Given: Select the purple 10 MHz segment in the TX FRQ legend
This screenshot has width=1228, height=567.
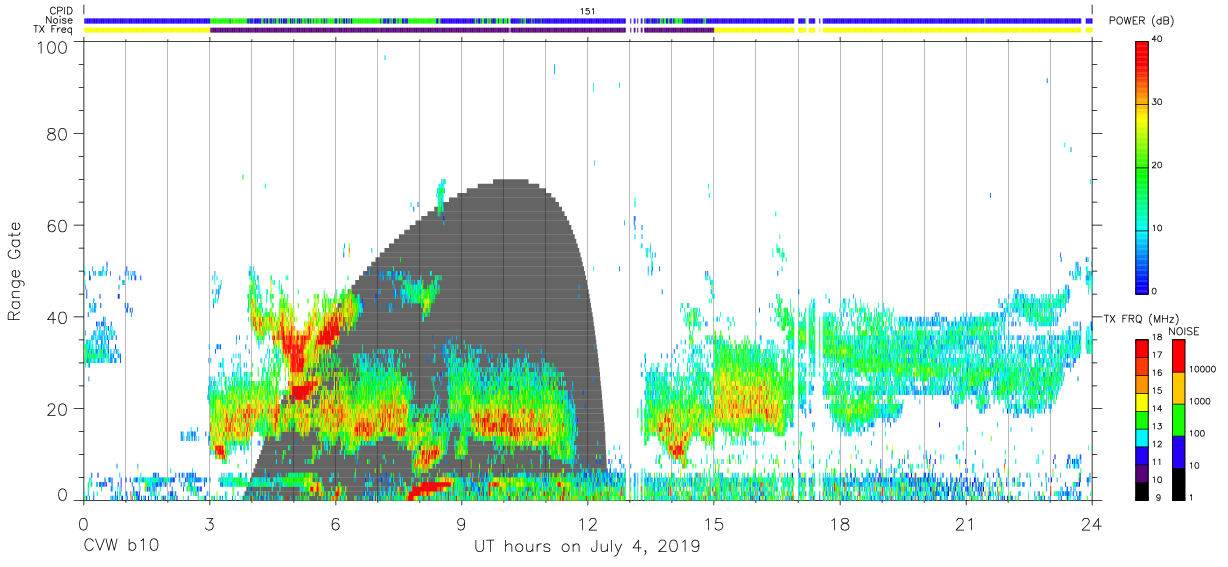Looking at the screenshot, I should click(1142, 472).
